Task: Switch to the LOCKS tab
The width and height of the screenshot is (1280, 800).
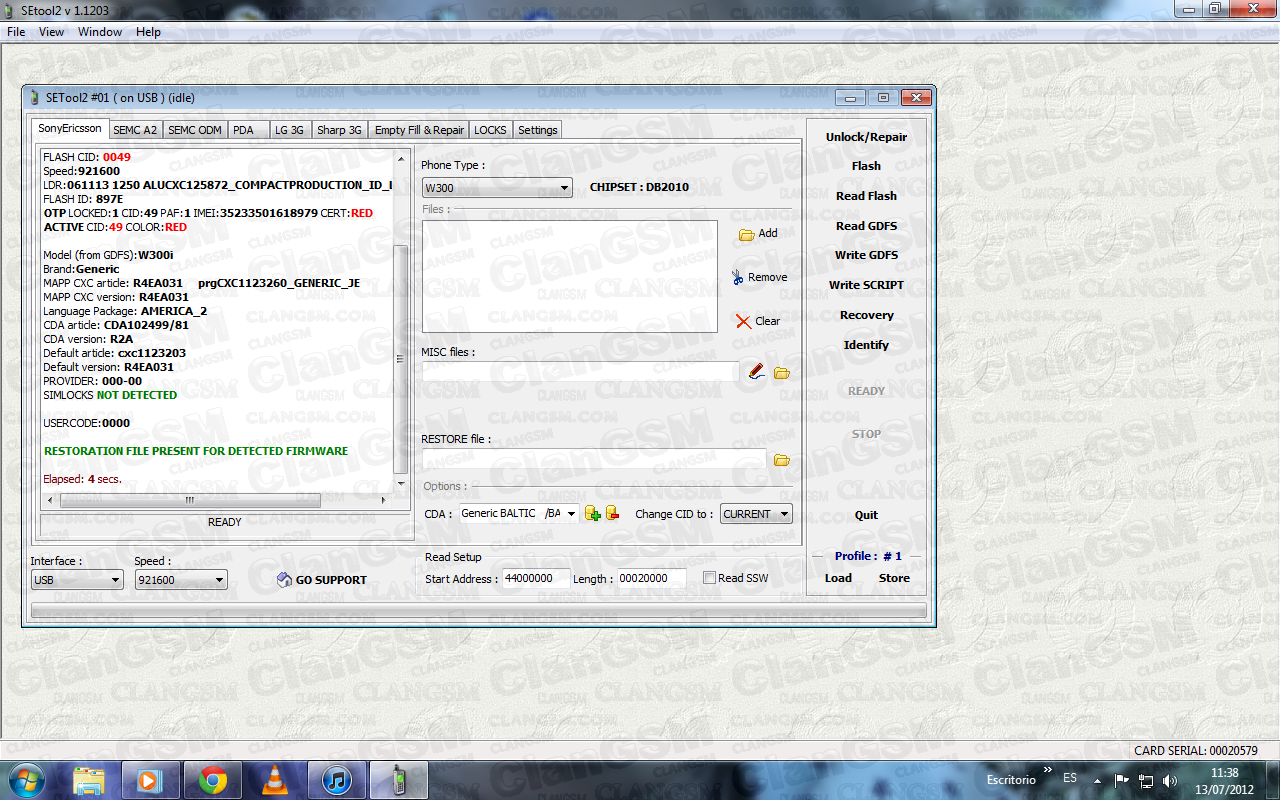Action: [x=490, y=130]
